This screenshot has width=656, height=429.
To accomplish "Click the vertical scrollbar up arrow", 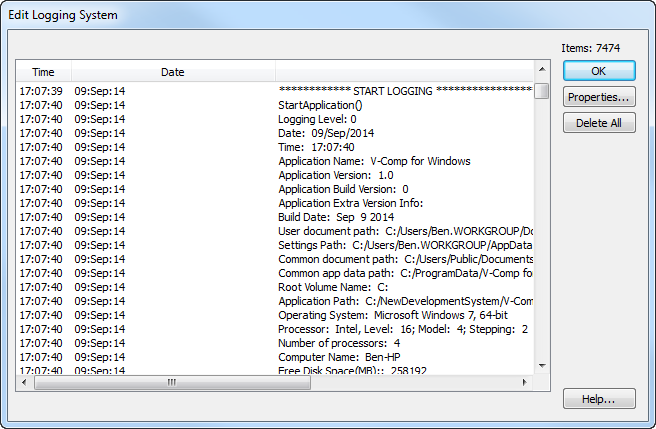I will (x=541, y=70).
